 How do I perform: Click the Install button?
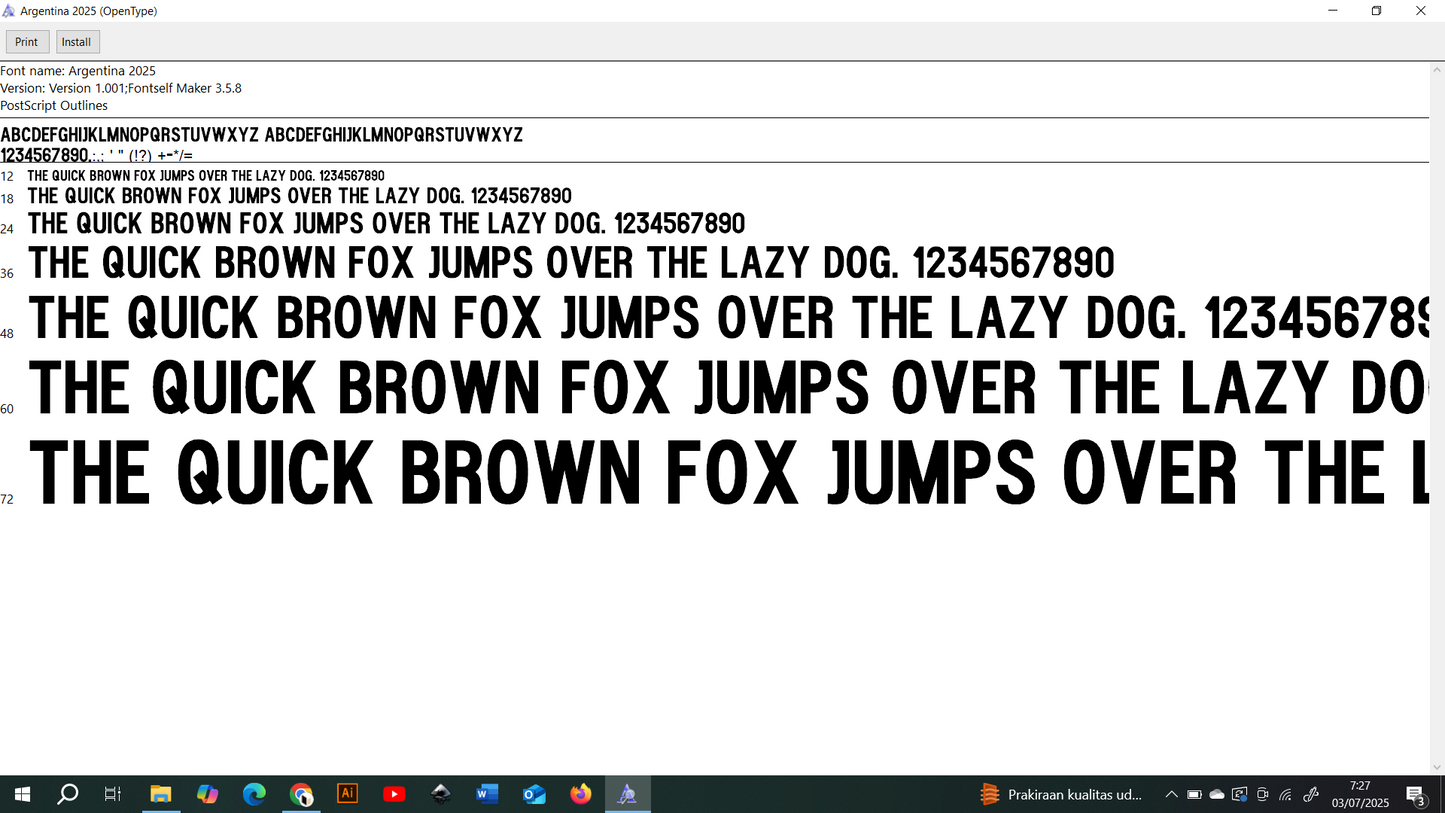point(76,41)
